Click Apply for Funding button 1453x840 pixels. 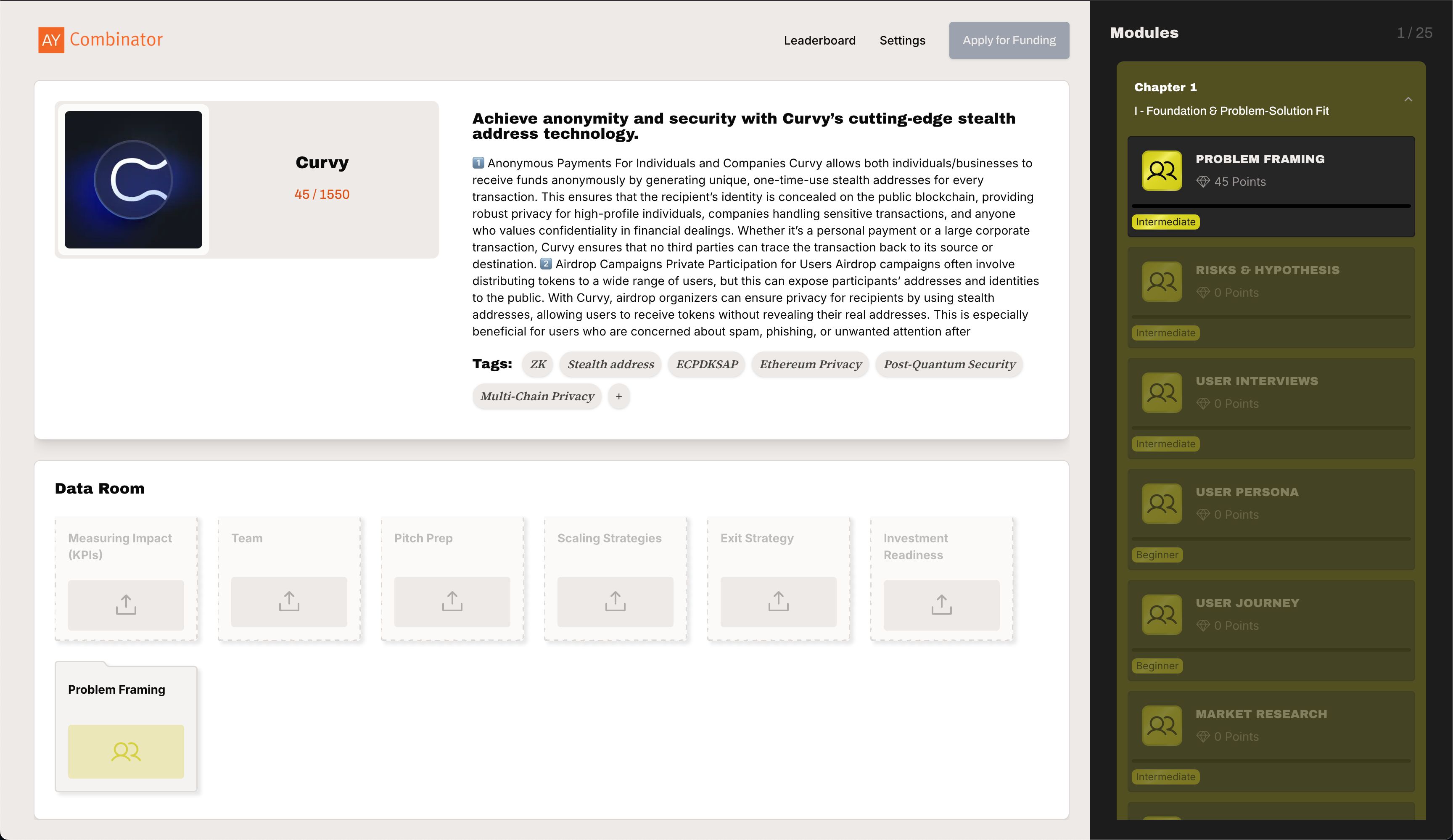tap(1009, 40)
